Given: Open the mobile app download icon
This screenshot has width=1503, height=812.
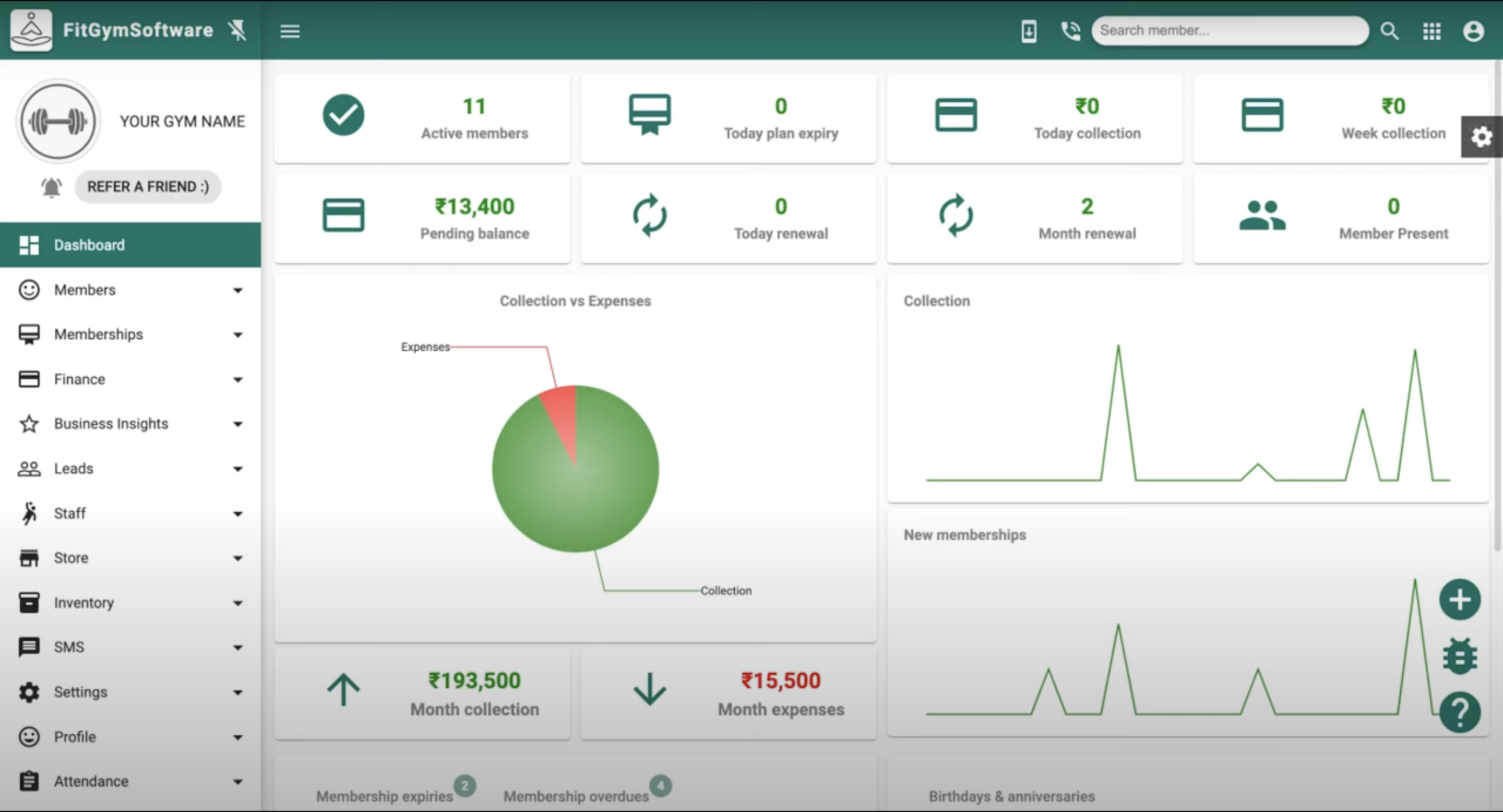Looking at the screenshot, I should click(x=1029, y=31).
